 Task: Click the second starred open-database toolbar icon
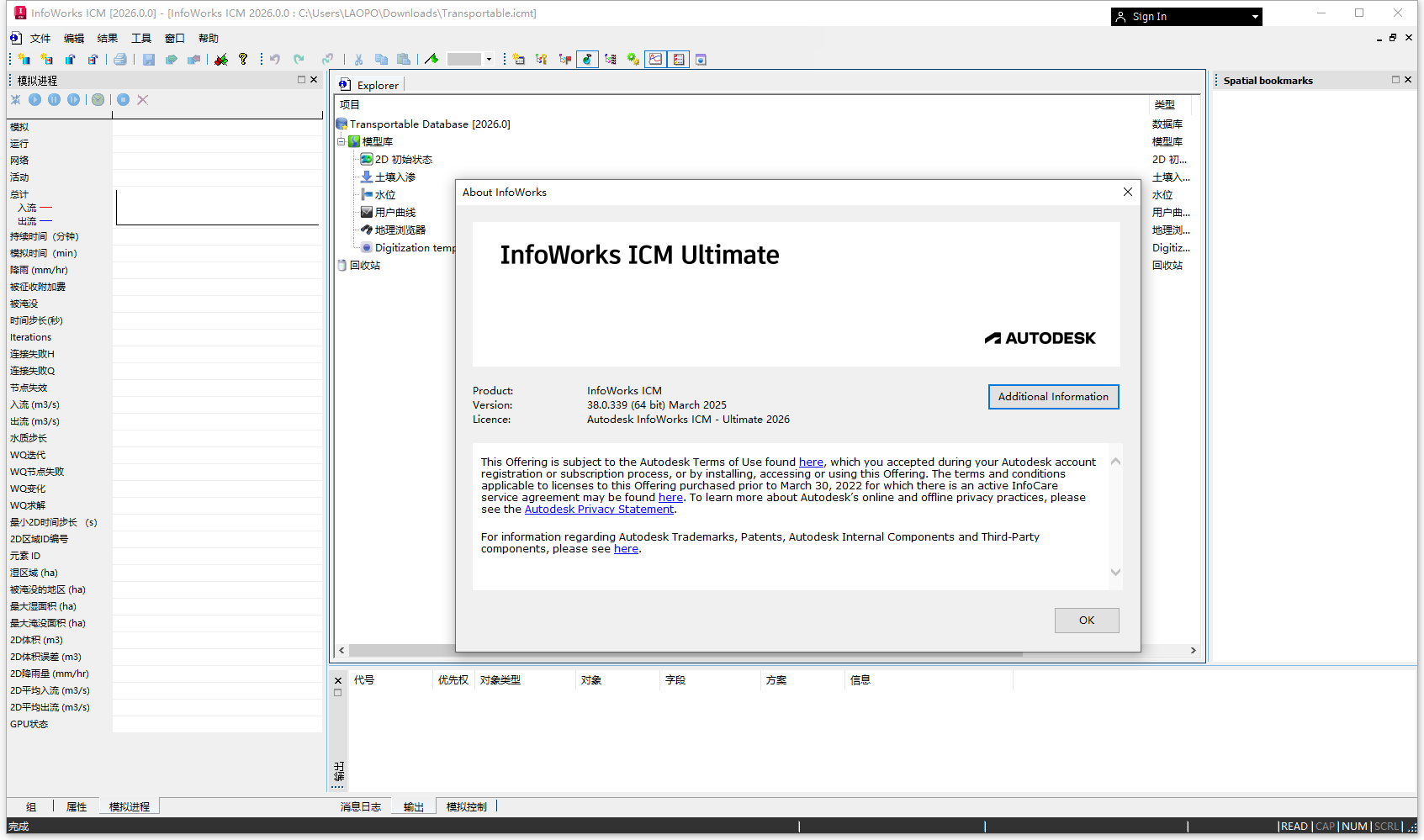pyautogui.click(x=47, y=59)
